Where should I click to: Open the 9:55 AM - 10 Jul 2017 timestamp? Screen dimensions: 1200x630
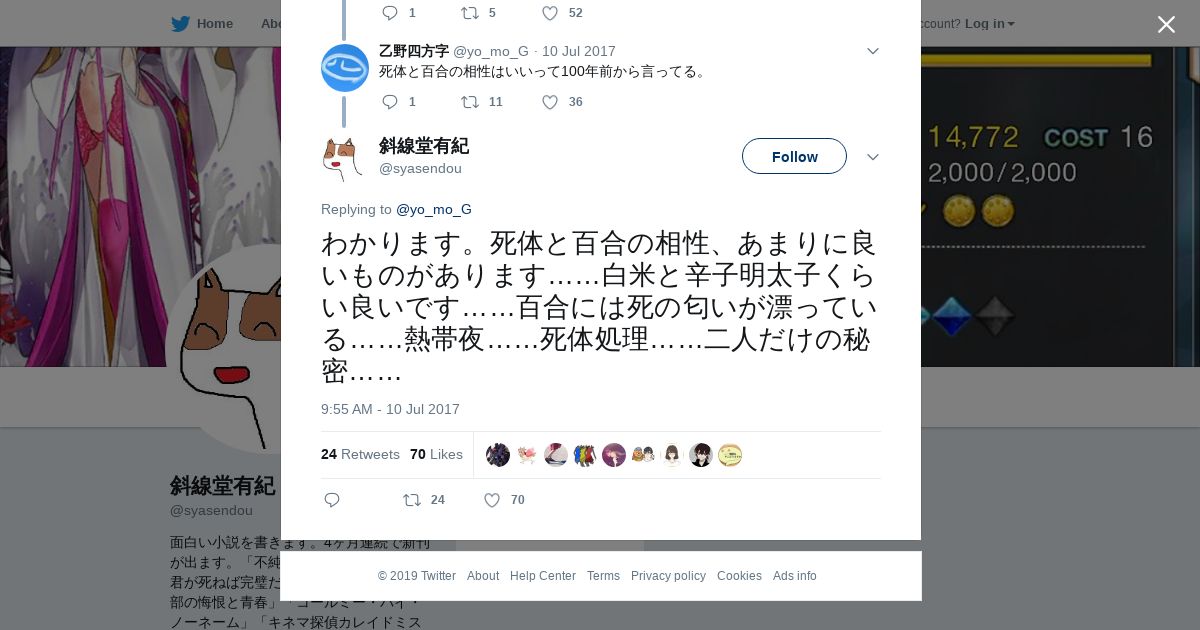click(390, 409)
